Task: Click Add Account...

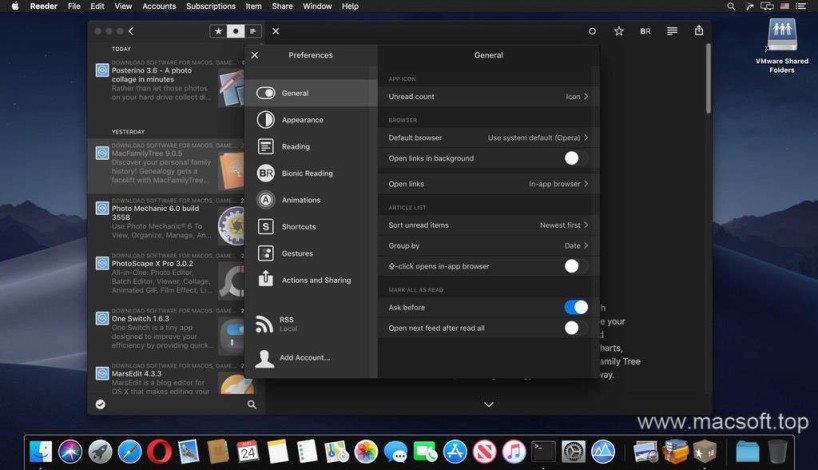Action: (x=304, y=357)
